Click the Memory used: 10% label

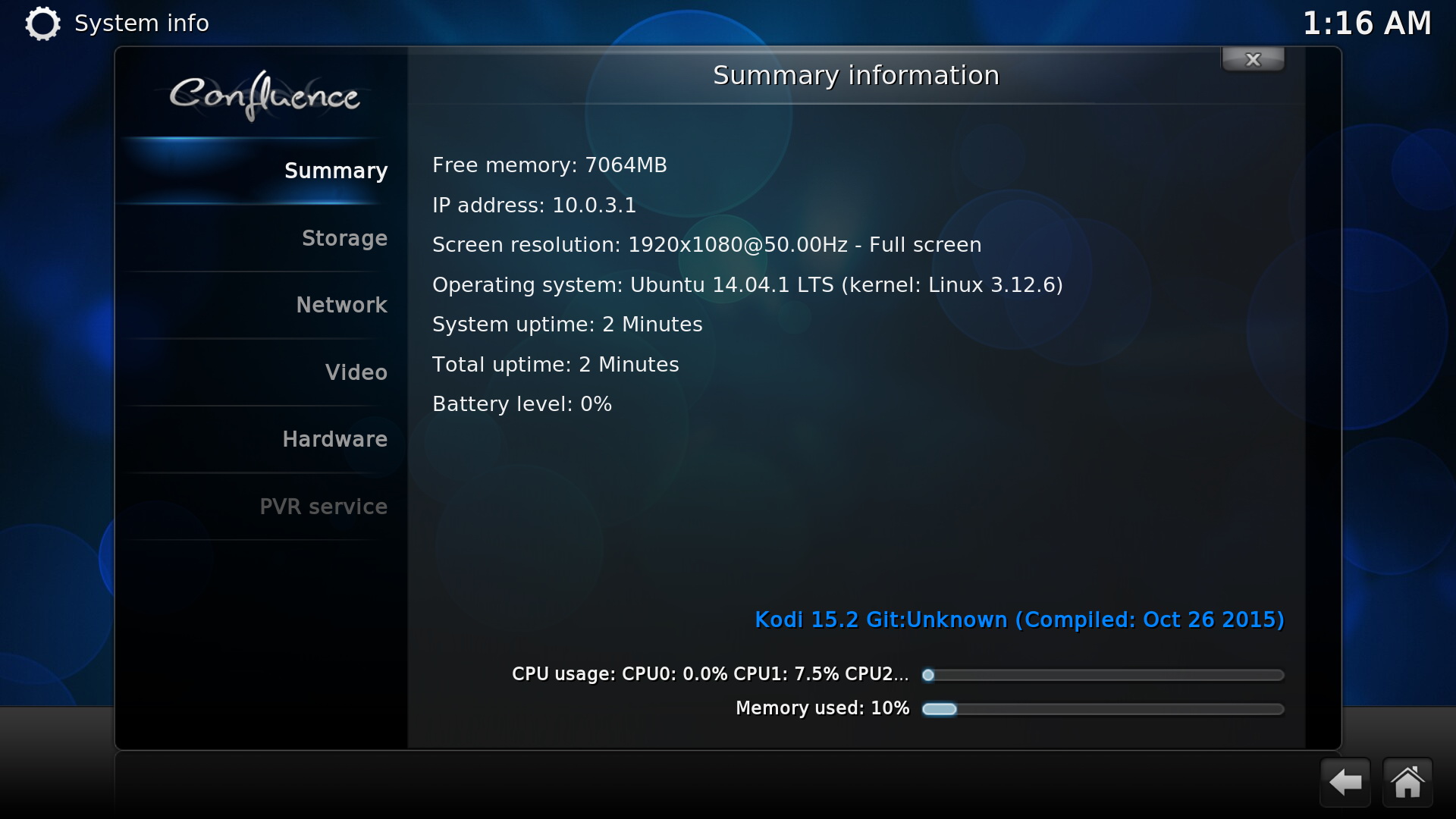coord(823,708)
